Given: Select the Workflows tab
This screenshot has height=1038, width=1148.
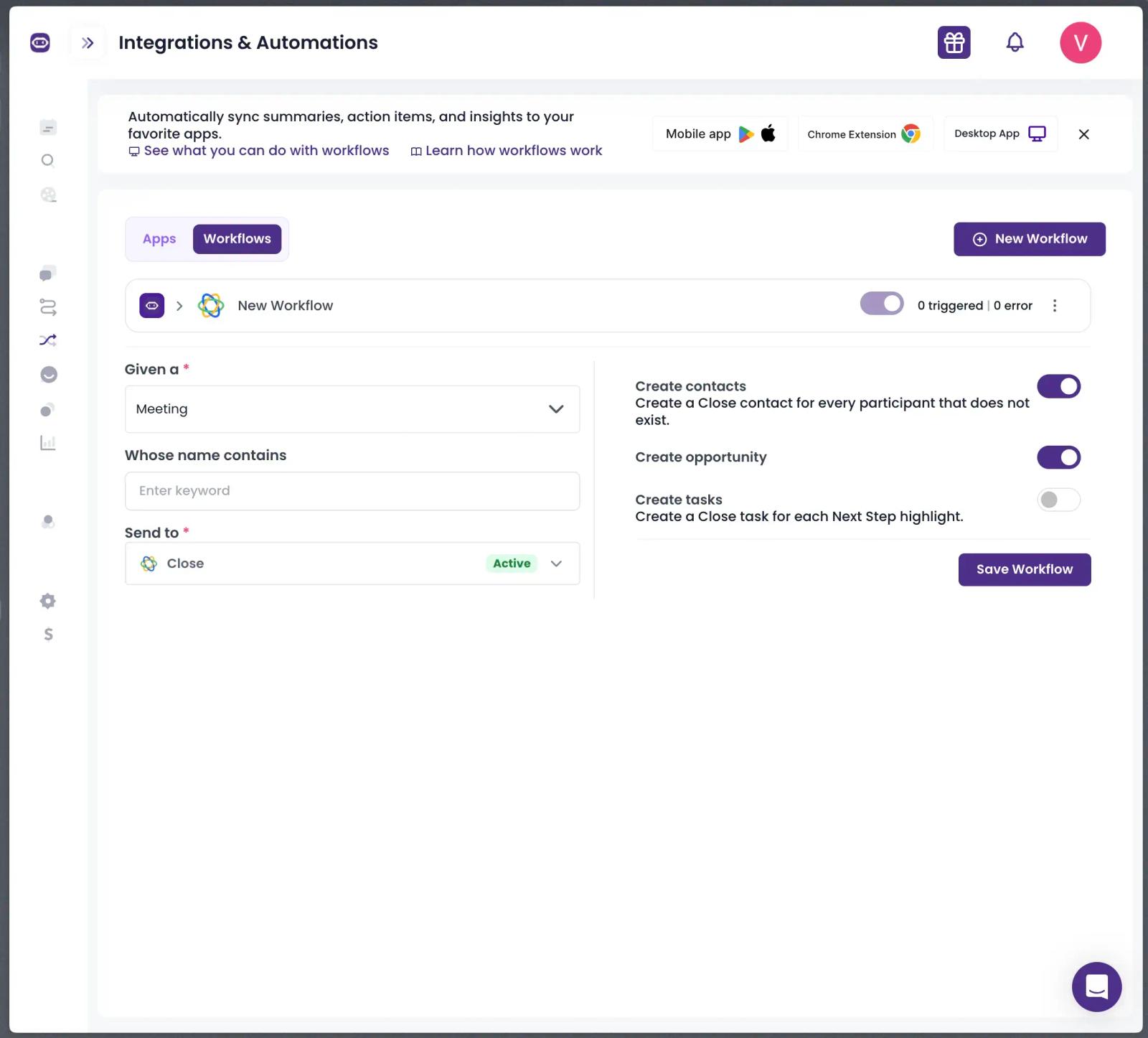Looking at the screenshot, I should [237, 239].
